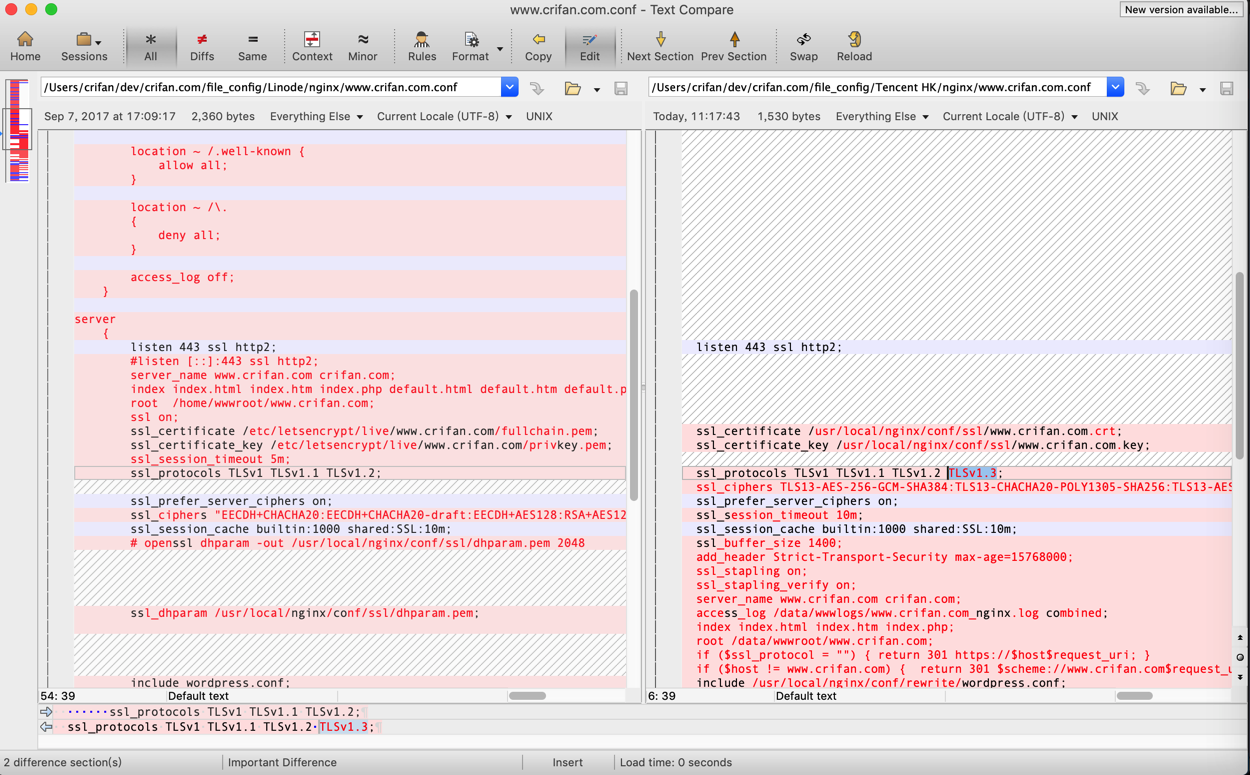
Task: Open the Sessions toolbar menu
Action: point(84,46)
